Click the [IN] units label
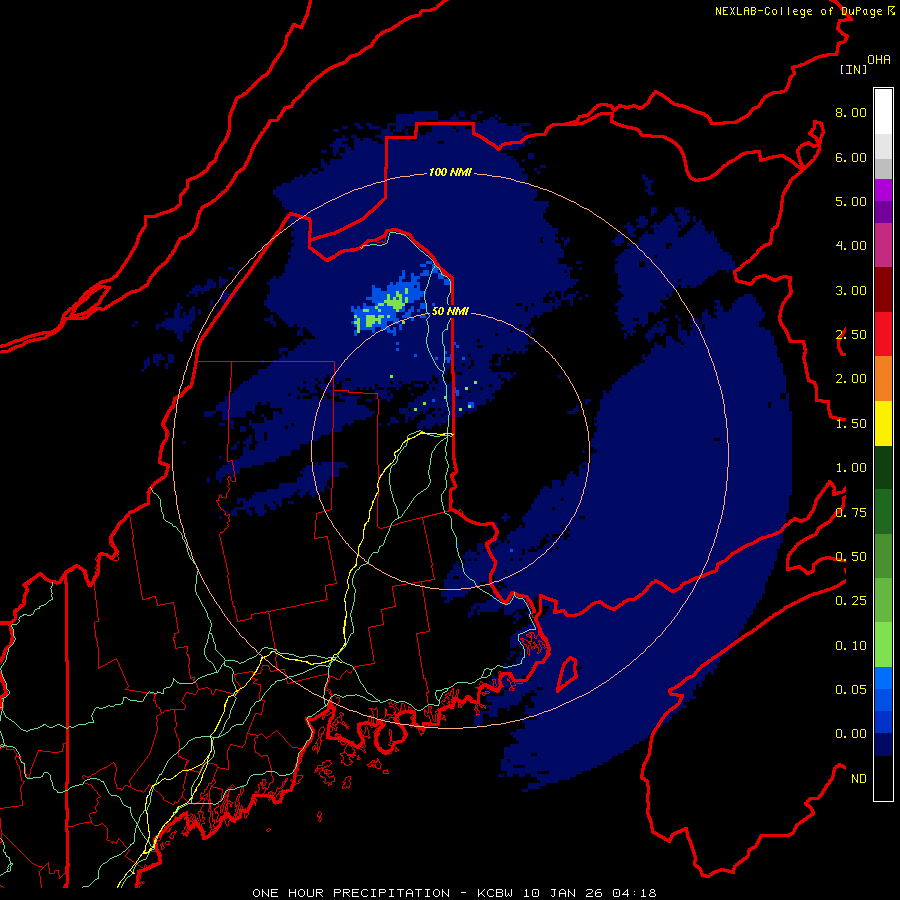The width and height of the screenshot is (900, 900). tap(853, 69)
